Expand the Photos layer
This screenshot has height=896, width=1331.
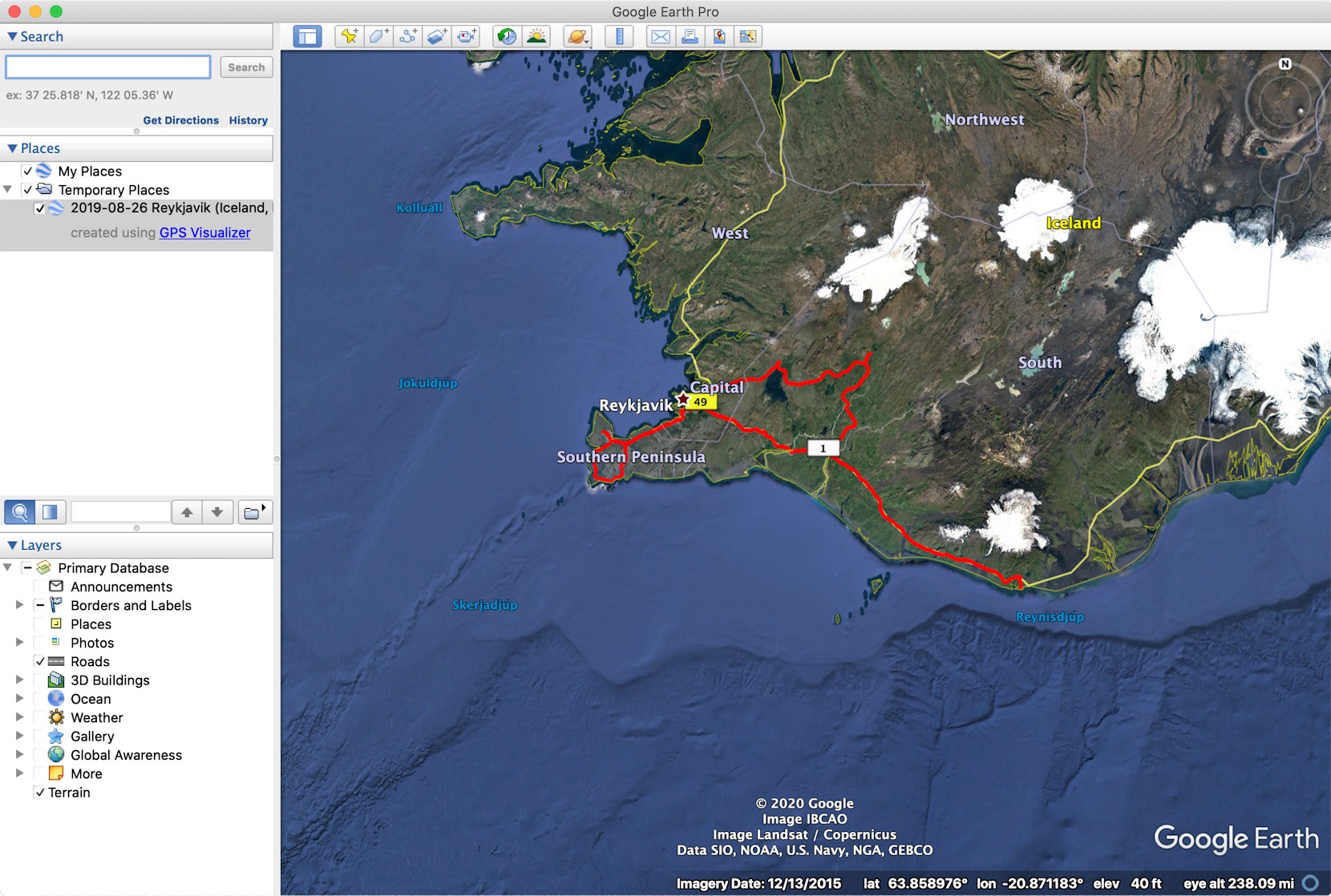point(20,642)
